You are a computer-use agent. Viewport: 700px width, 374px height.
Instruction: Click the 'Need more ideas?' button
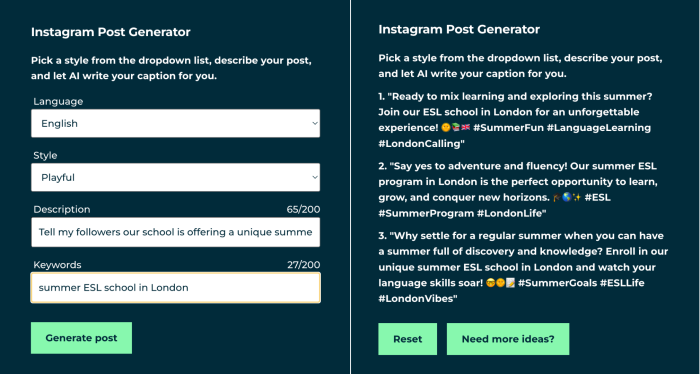click(x=508, y=339)
